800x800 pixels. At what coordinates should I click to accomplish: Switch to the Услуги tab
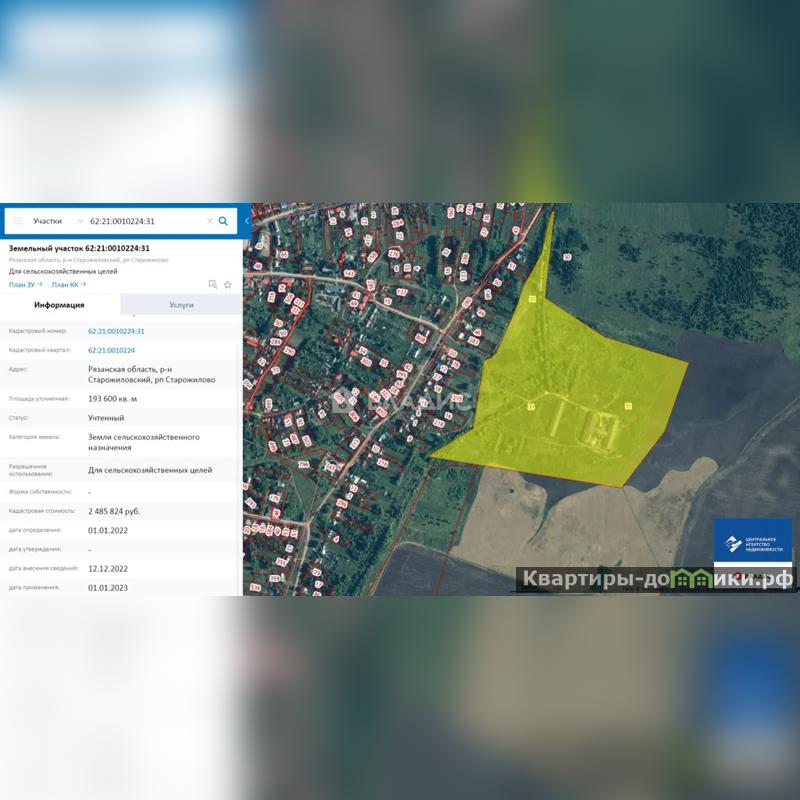click(181, 305)
